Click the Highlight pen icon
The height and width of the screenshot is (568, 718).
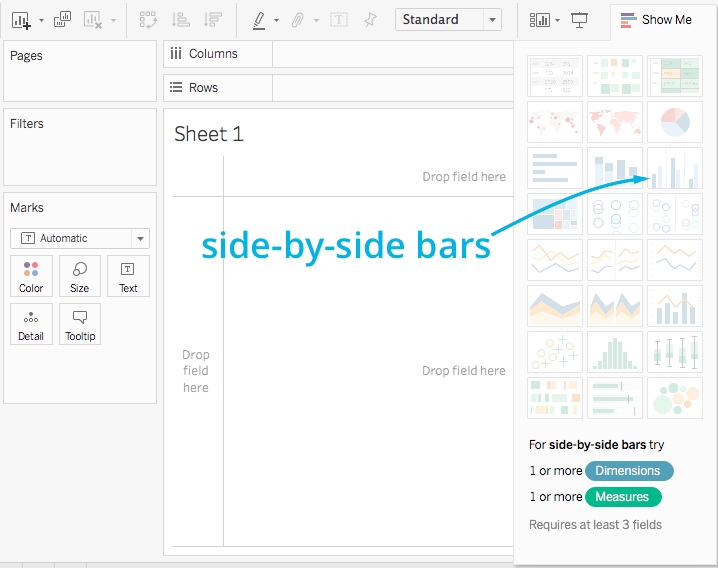tap(259, 19)
